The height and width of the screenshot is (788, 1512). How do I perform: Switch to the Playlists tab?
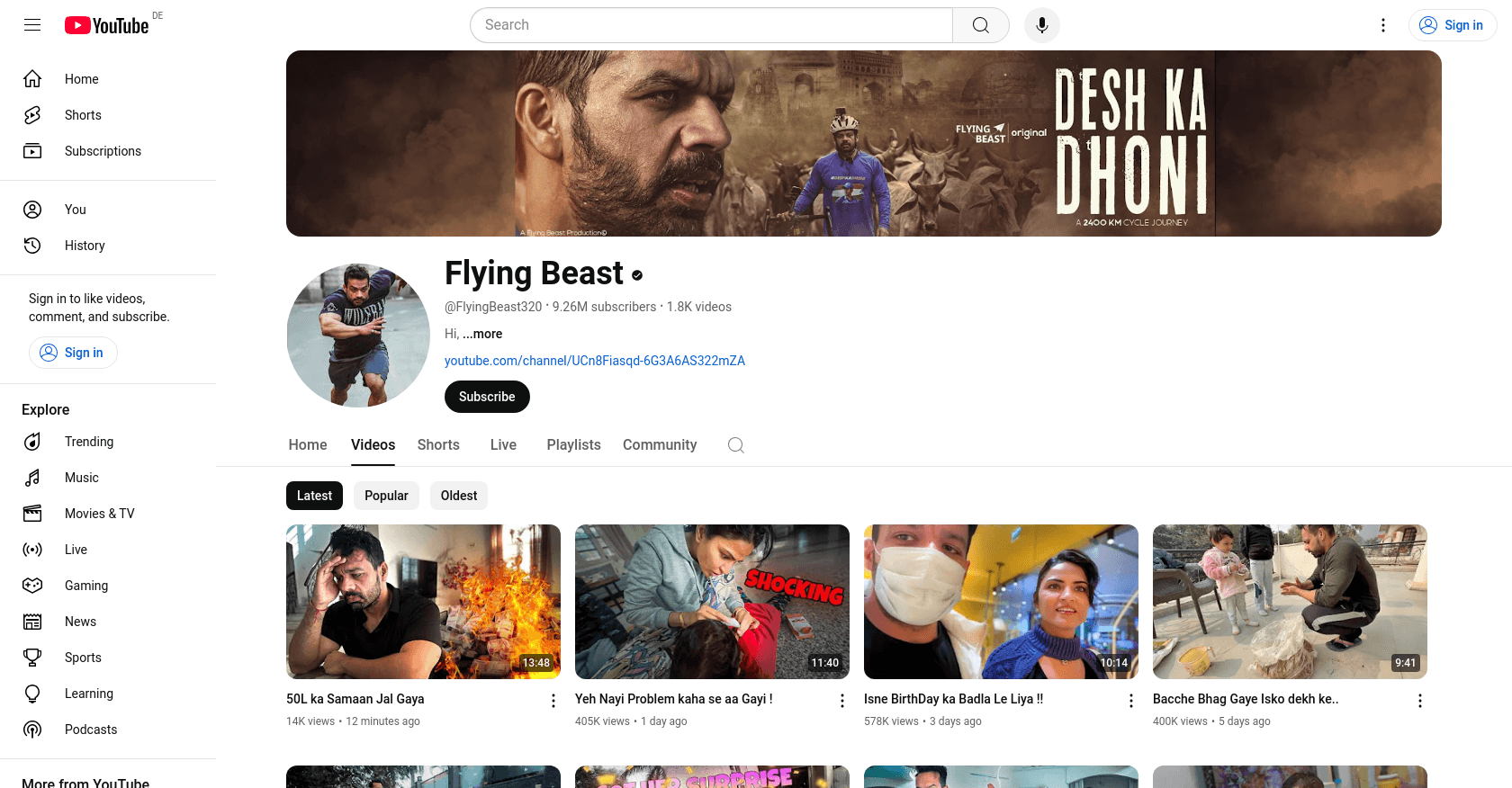click(x=573, y=445)
